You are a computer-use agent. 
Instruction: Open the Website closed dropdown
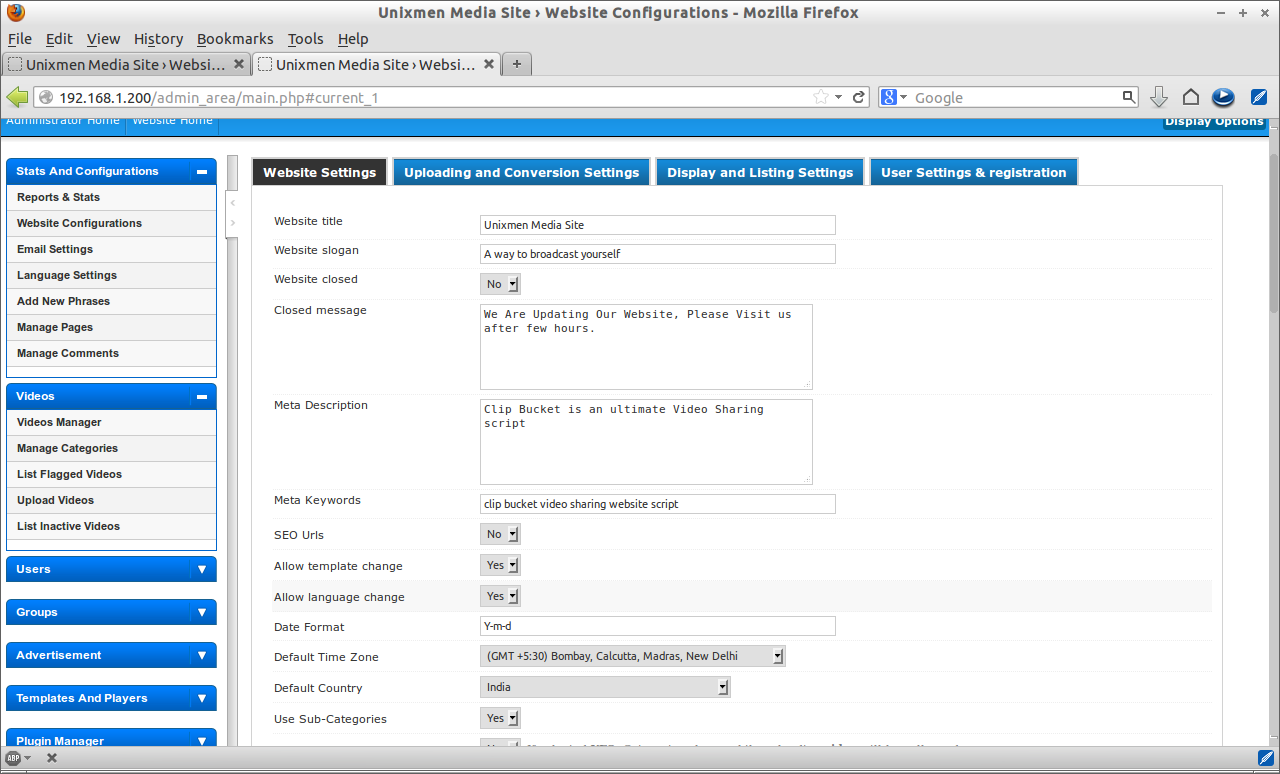(500, 284)
